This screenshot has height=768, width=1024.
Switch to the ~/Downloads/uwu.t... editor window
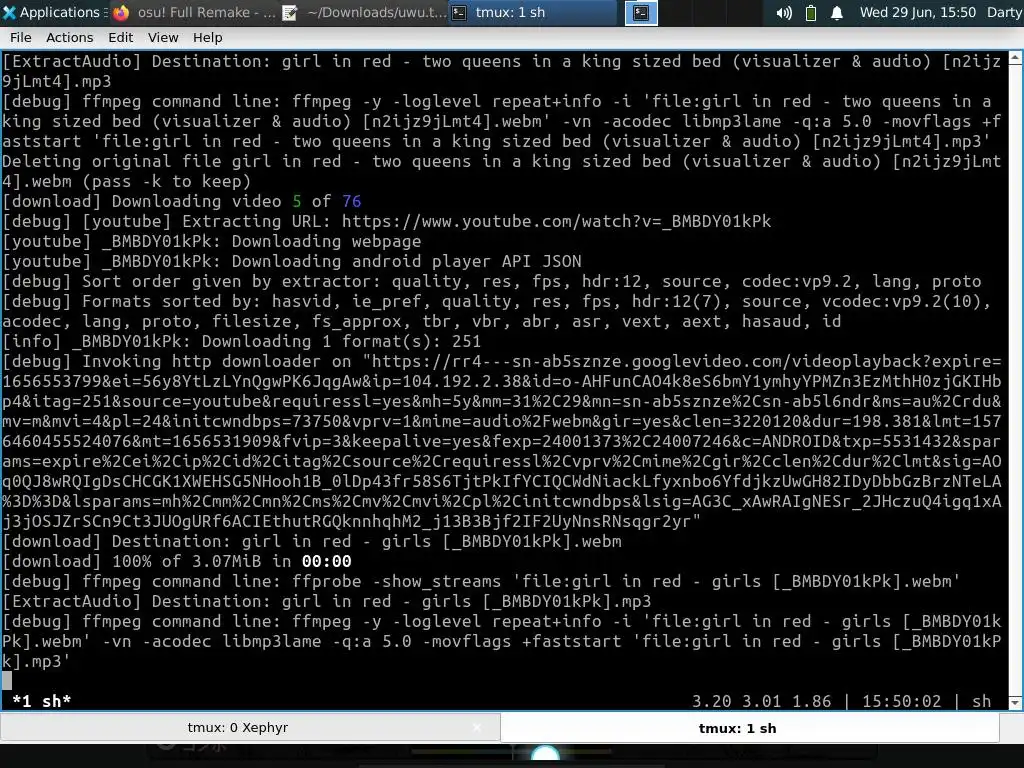tap(364, 12)
